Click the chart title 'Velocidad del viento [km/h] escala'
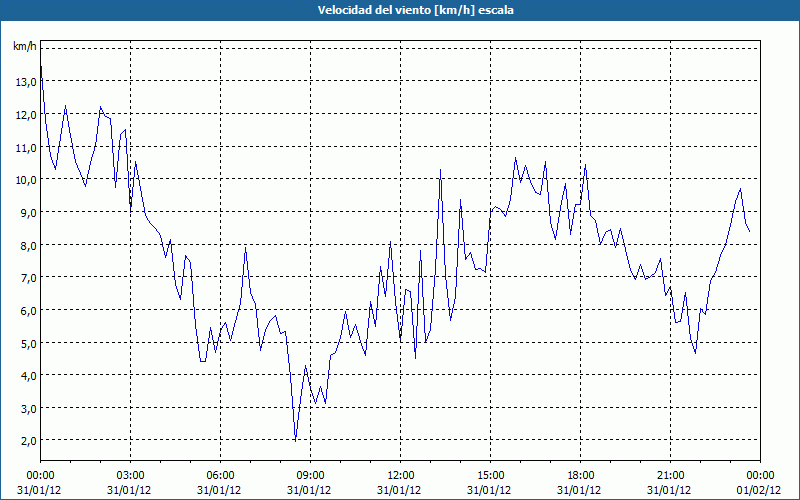 (415, 10)
